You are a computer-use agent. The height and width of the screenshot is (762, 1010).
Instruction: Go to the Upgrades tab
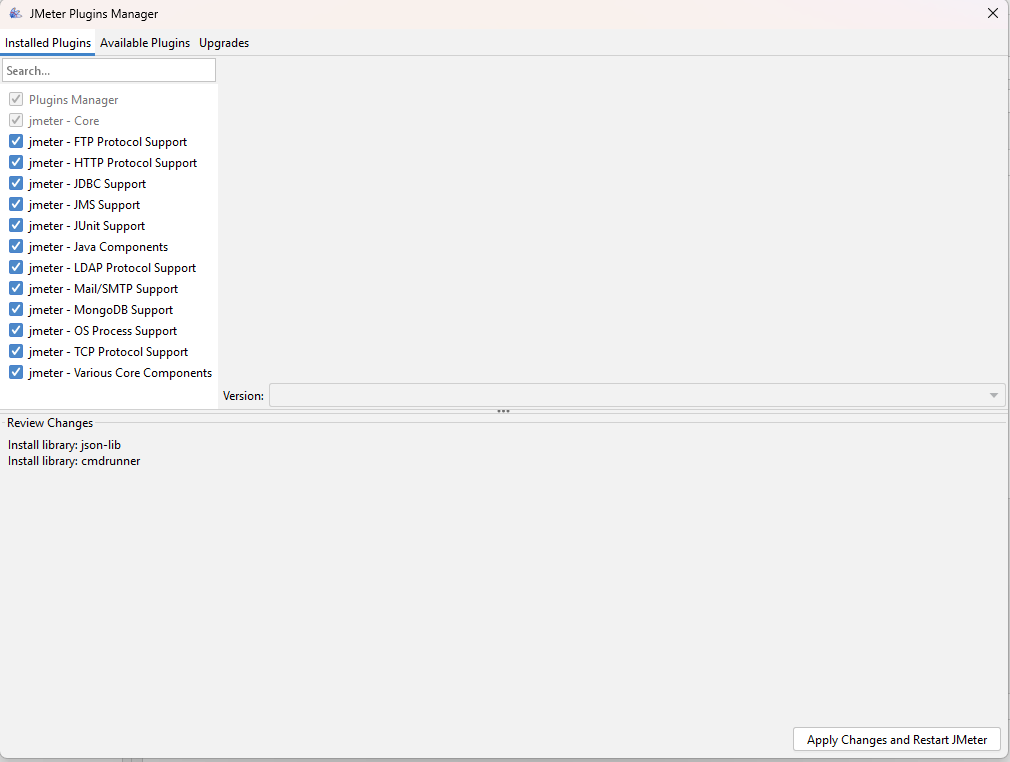(x=224, y=43)
